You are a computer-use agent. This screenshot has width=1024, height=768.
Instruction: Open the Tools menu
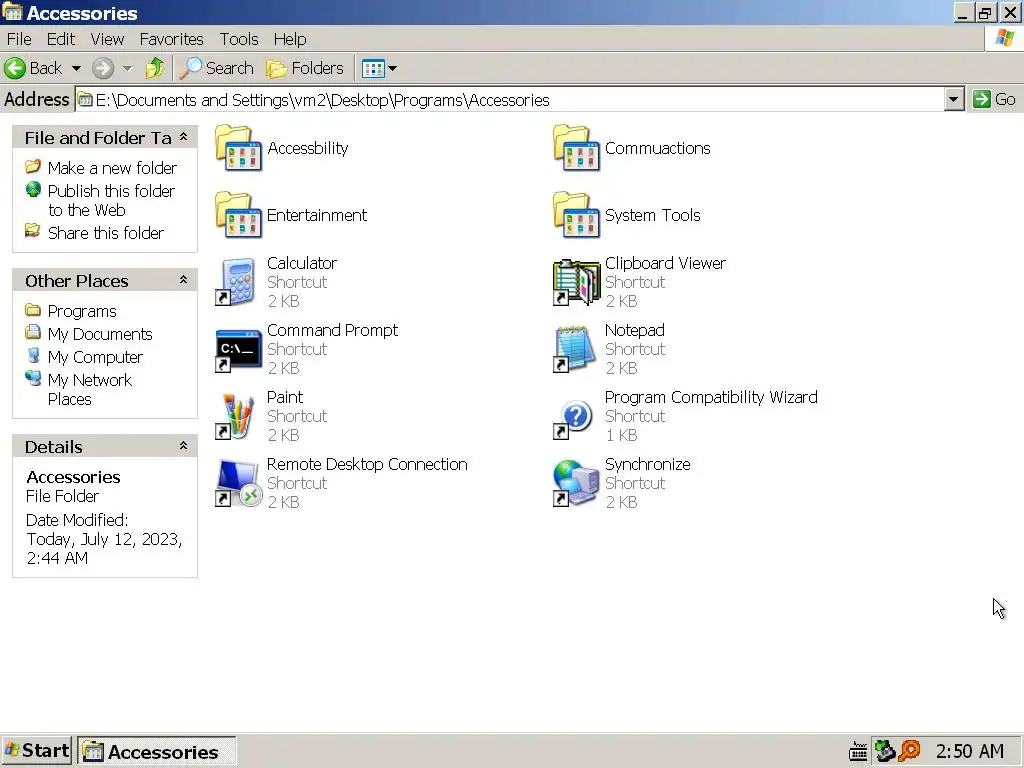pos(238,39)
